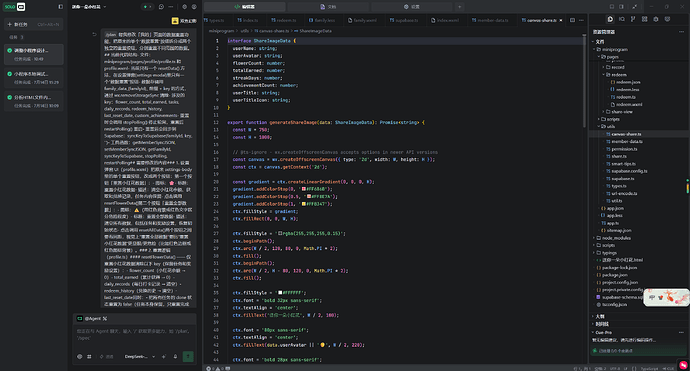The width and height of the screenshot is (690, 371).
Task: Open the search icon in right panel toolbar
Action: tap(621, 19)
